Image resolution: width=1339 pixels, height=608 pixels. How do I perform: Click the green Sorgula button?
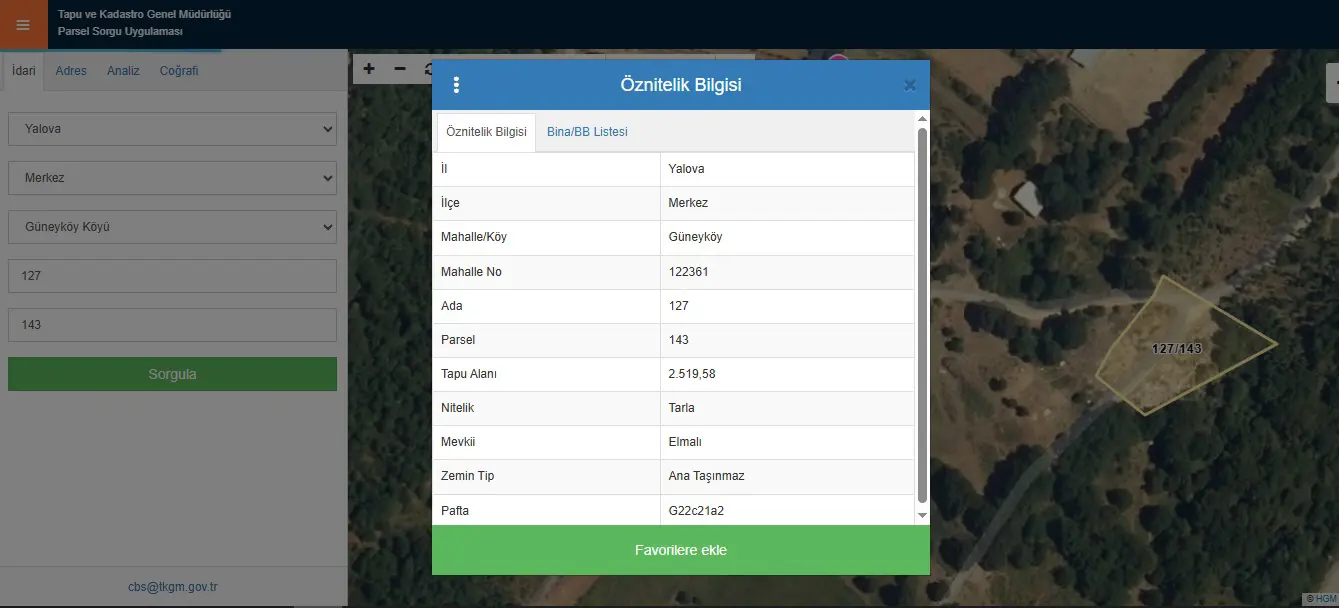coord(172,374)
